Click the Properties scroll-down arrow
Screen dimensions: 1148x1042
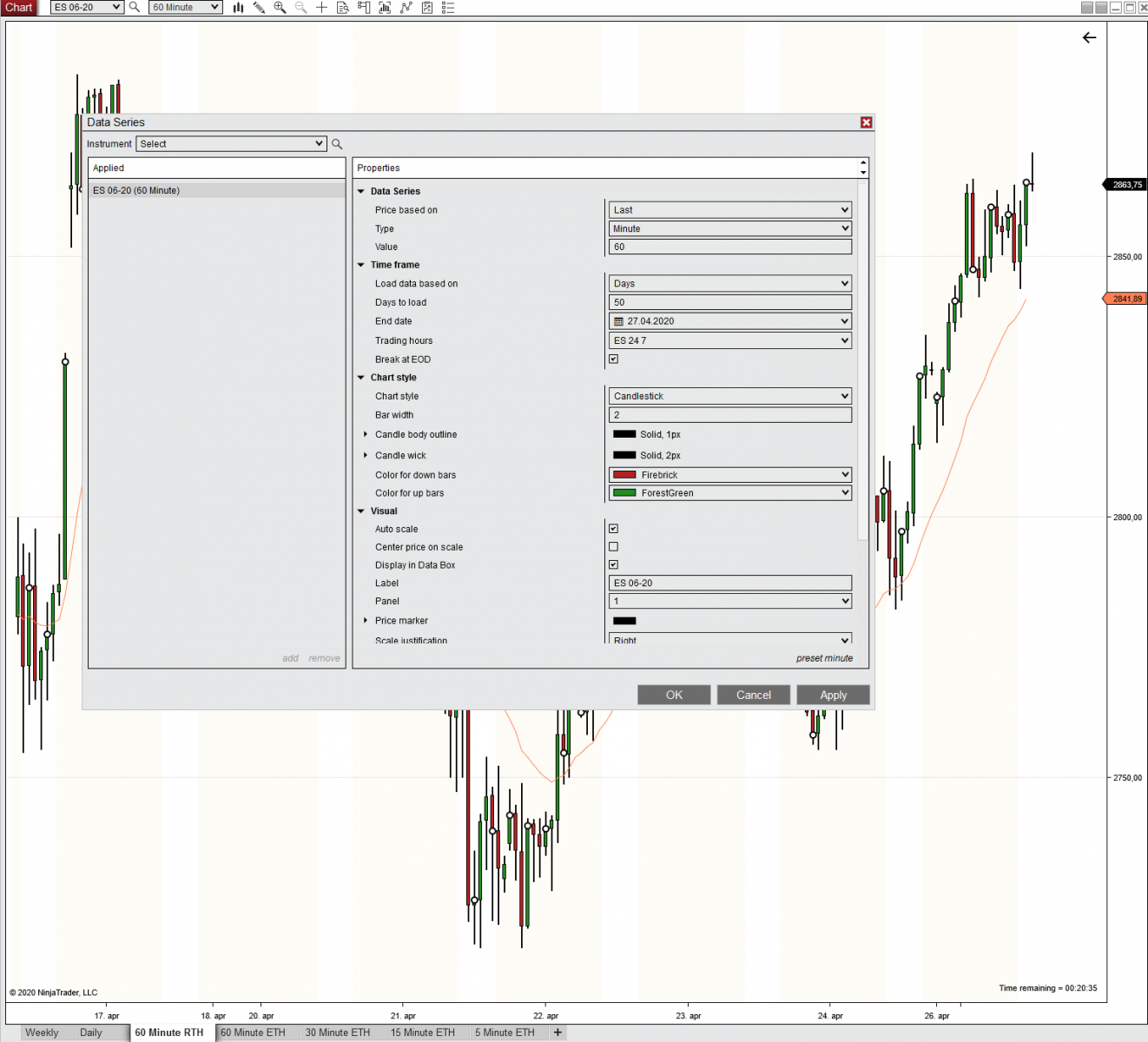pyautogui.click(x=863, y=173)
